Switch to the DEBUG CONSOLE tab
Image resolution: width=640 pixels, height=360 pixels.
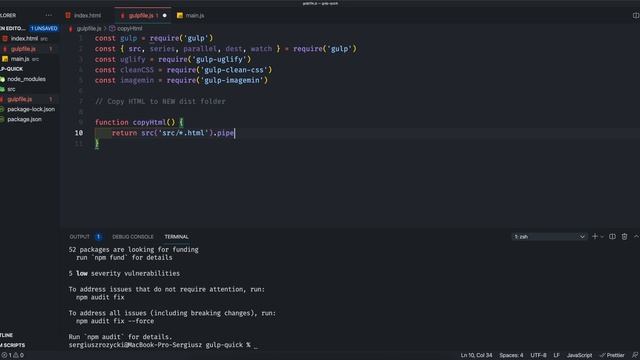133,237
